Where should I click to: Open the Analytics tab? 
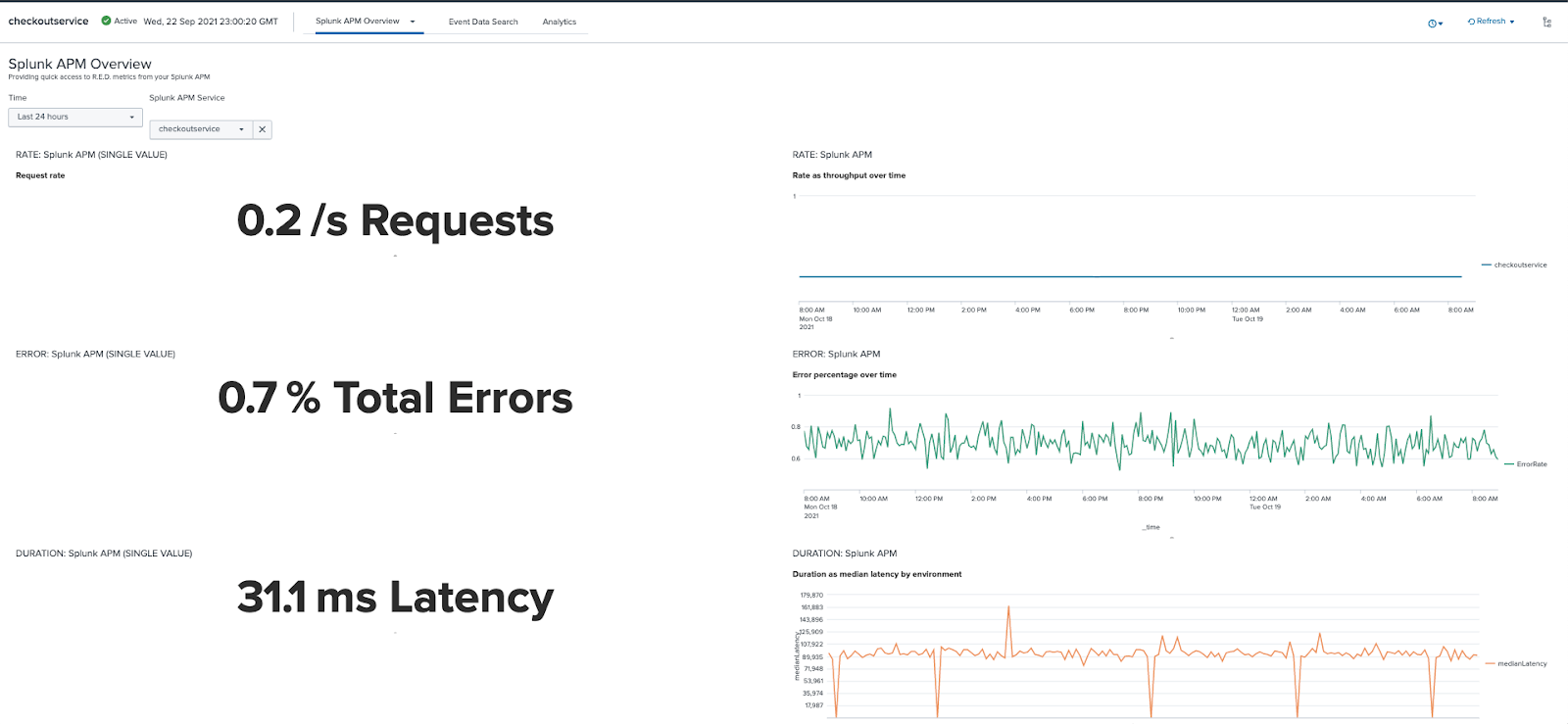(x=560, y=22)
